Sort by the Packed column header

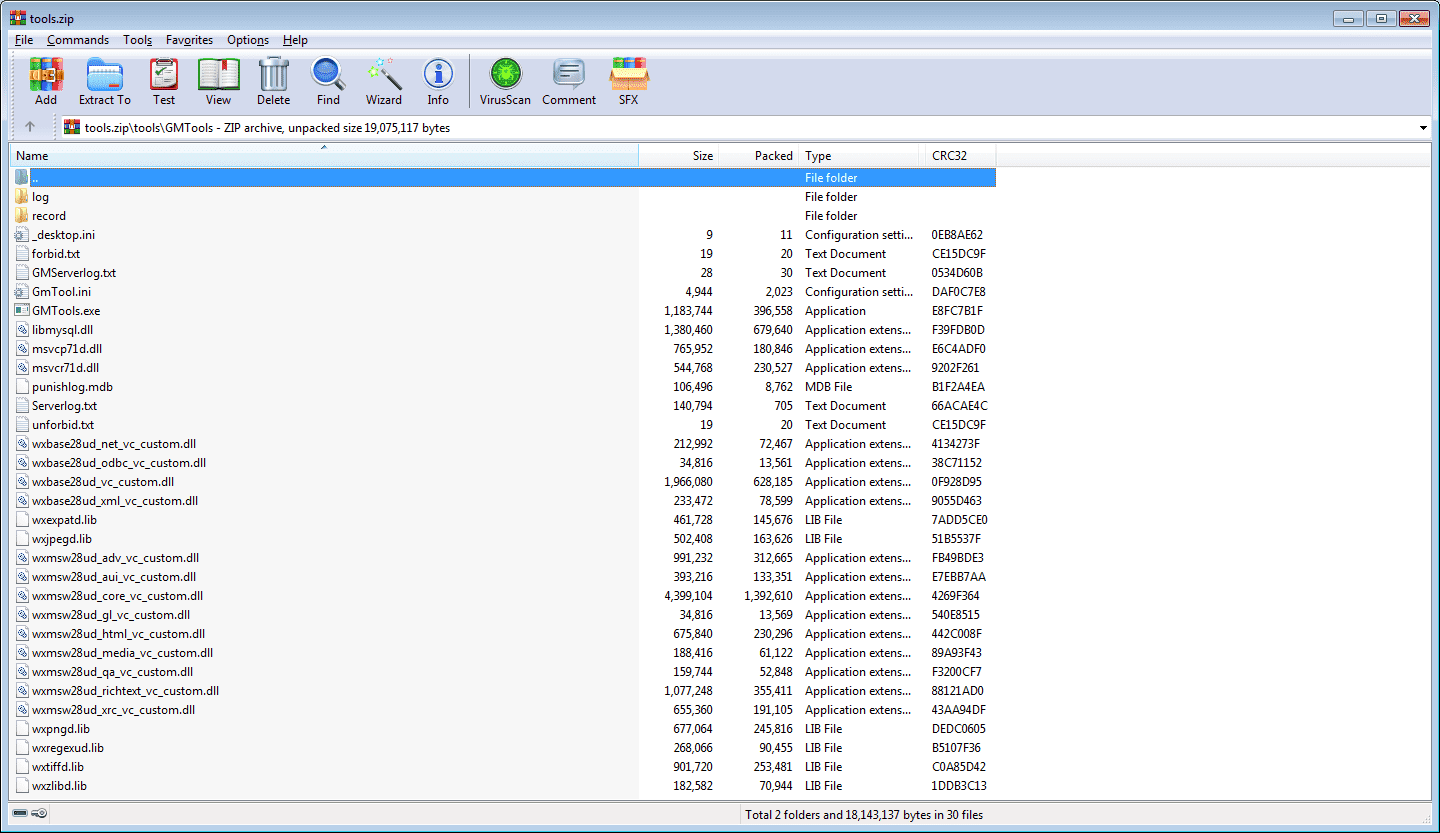click(758, 156)
